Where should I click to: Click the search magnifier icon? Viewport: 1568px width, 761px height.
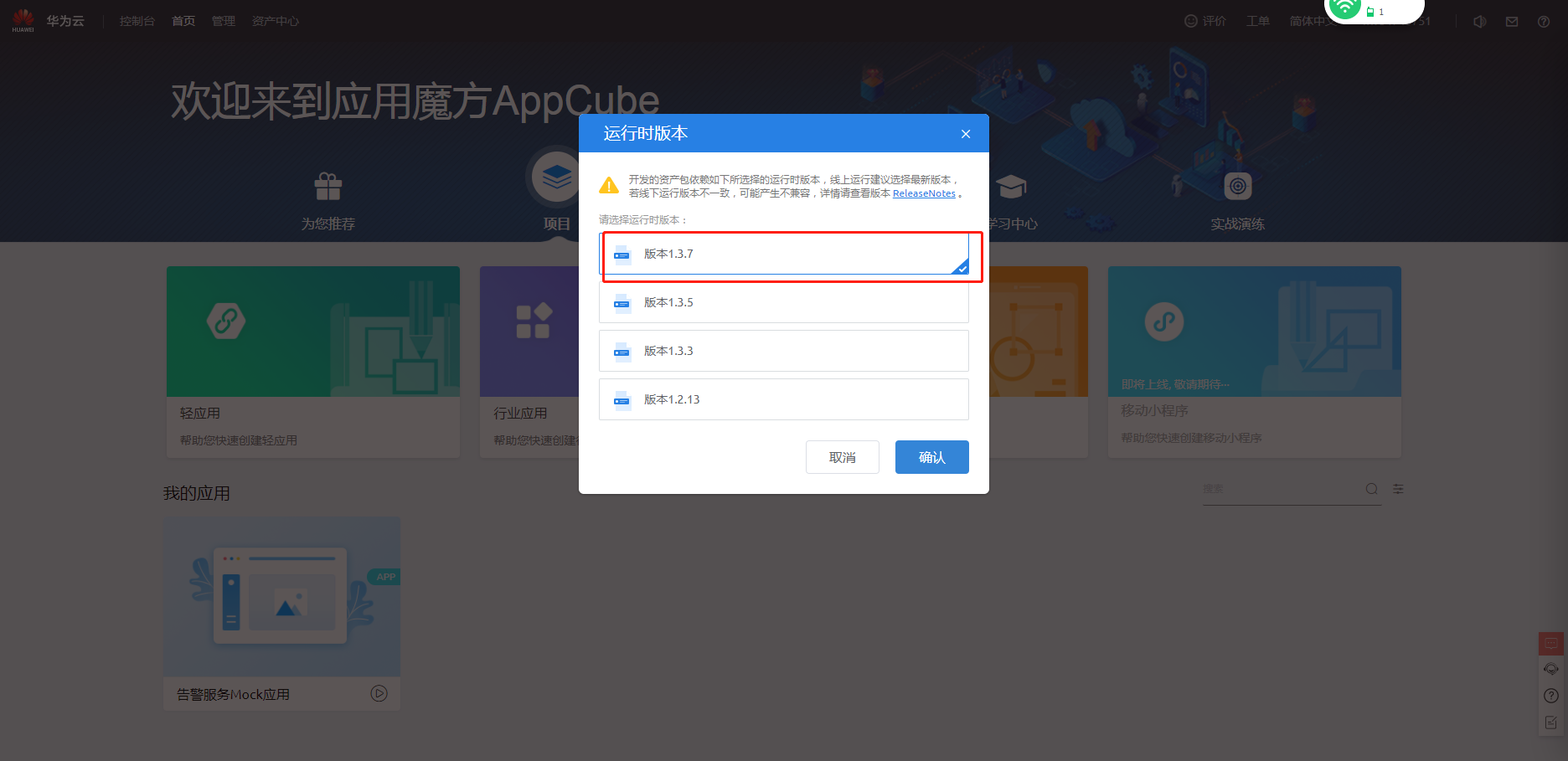tap(1372, 489)
